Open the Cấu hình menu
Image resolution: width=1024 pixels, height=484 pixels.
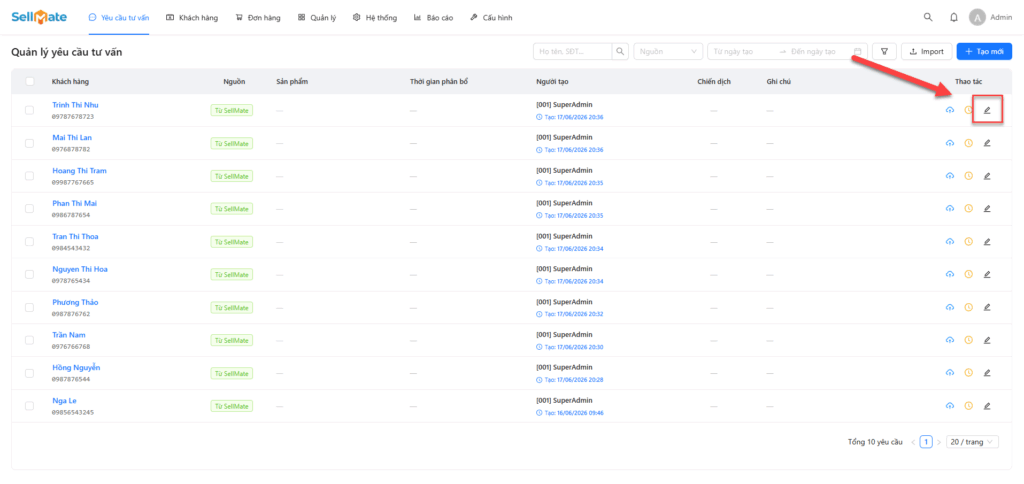point(491,18)
